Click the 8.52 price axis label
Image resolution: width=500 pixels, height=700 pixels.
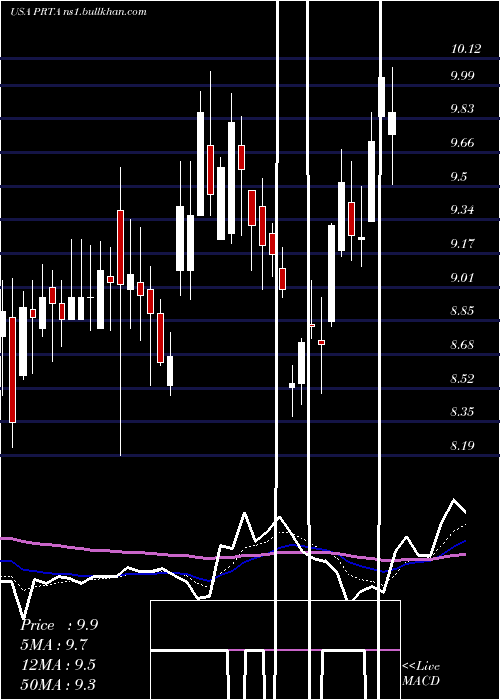coord(462,379)
